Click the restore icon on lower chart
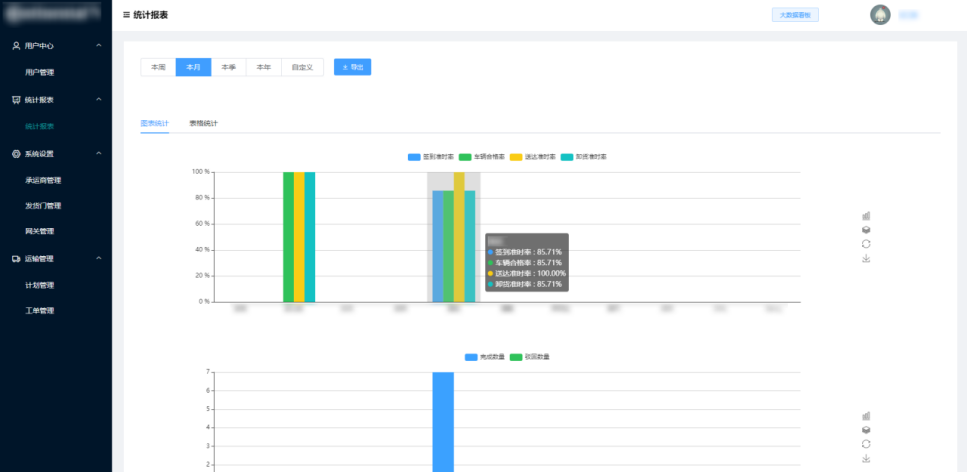The width and height of the screenshot is (968, 473). (x=866, y=444)
